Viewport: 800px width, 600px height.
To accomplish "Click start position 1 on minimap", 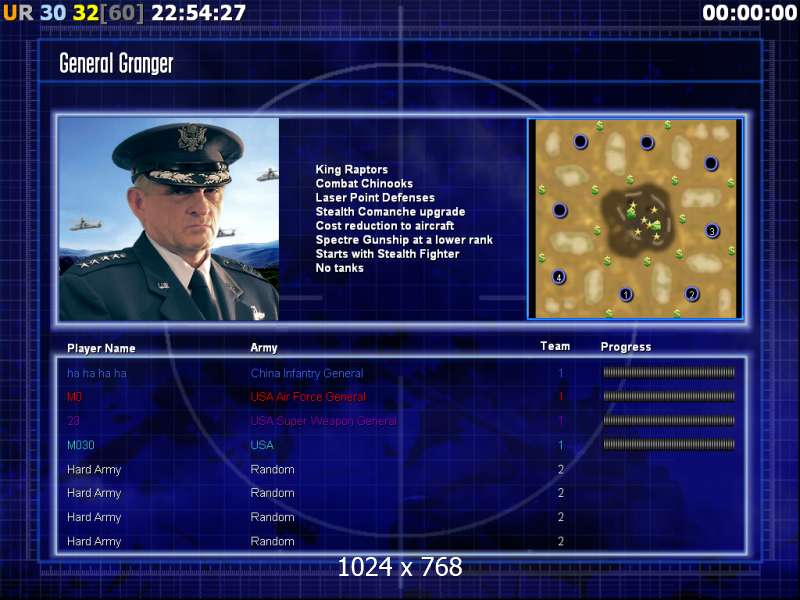I will pyautogui.click(x=626, y=294).
